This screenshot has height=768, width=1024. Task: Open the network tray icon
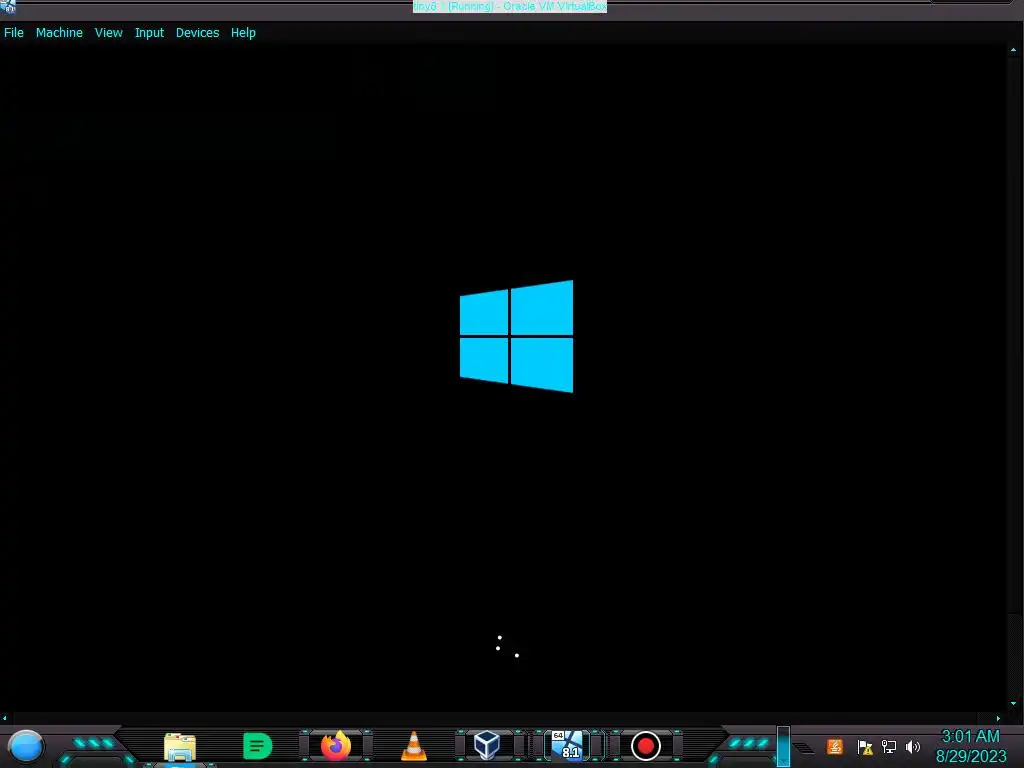pos(889,746)
